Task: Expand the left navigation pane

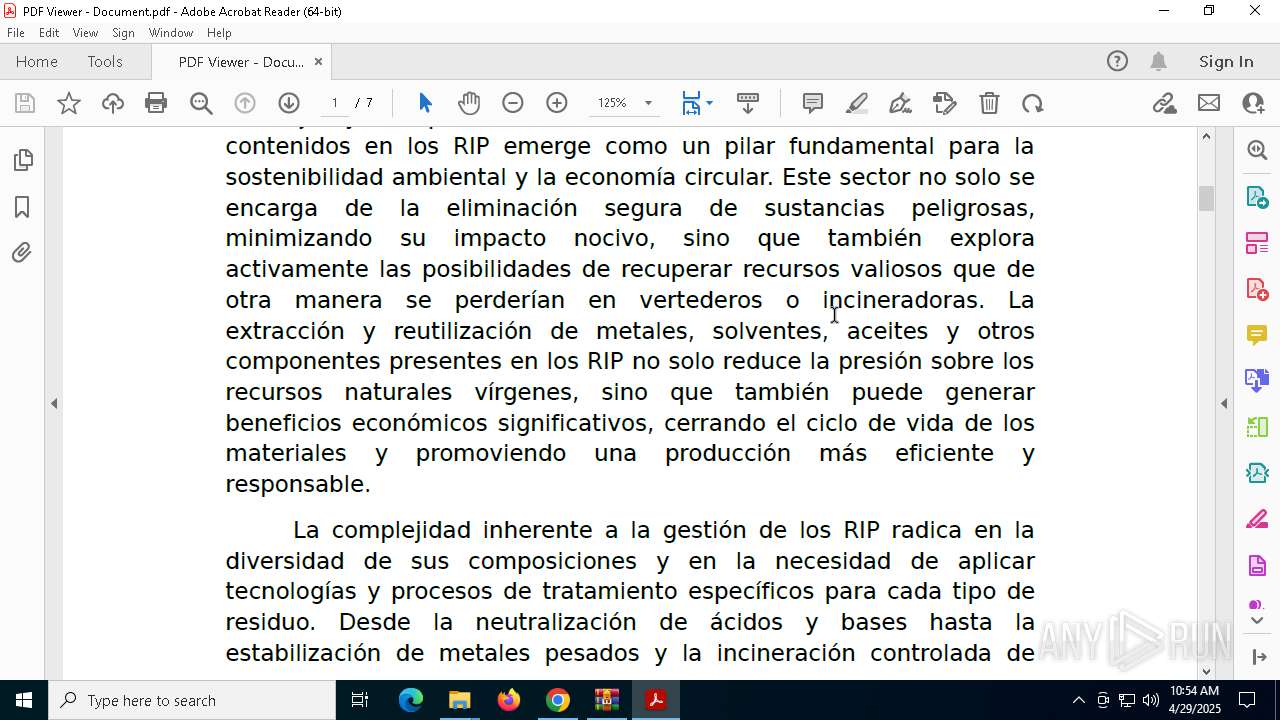Action: pos(54,403)
